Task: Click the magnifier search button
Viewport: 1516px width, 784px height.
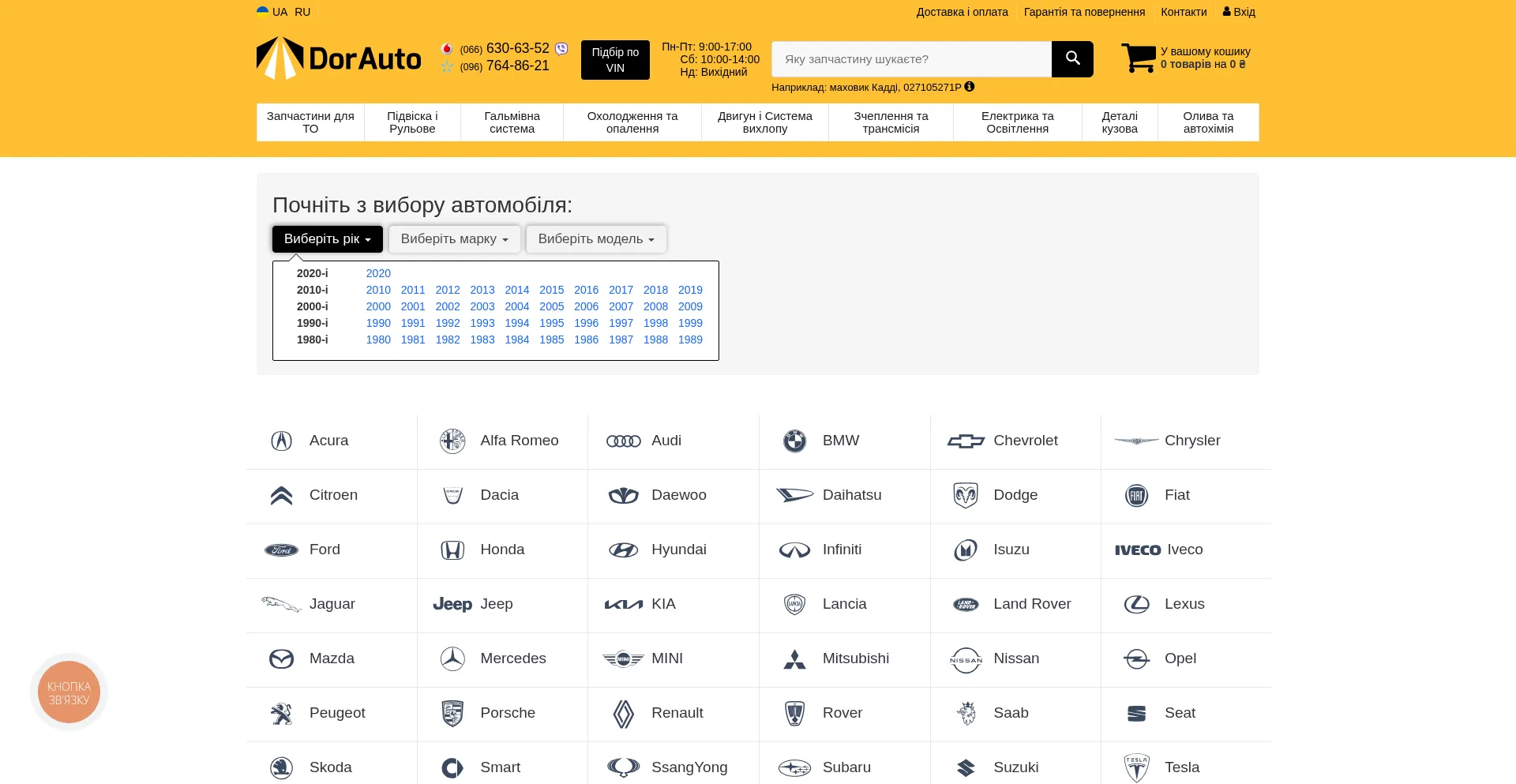Action: point(1071,59)
